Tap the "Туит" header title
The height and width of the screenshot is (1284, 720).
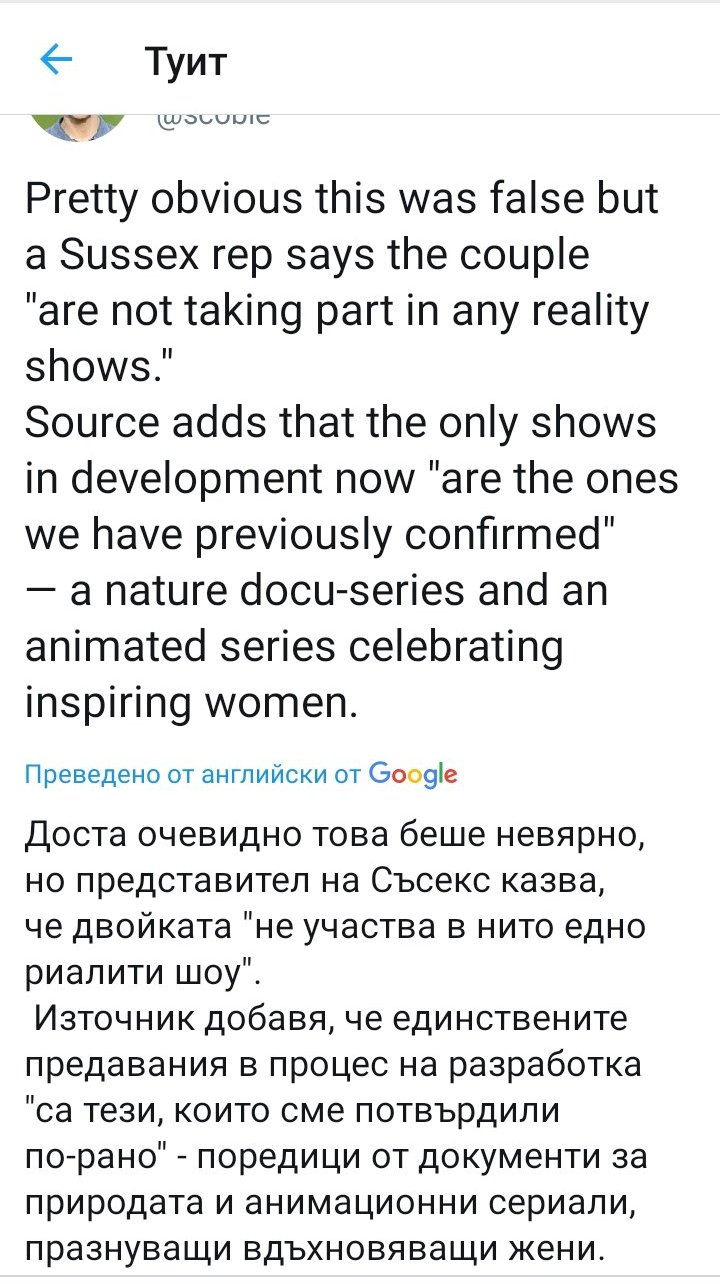click(x=186, y=62)
